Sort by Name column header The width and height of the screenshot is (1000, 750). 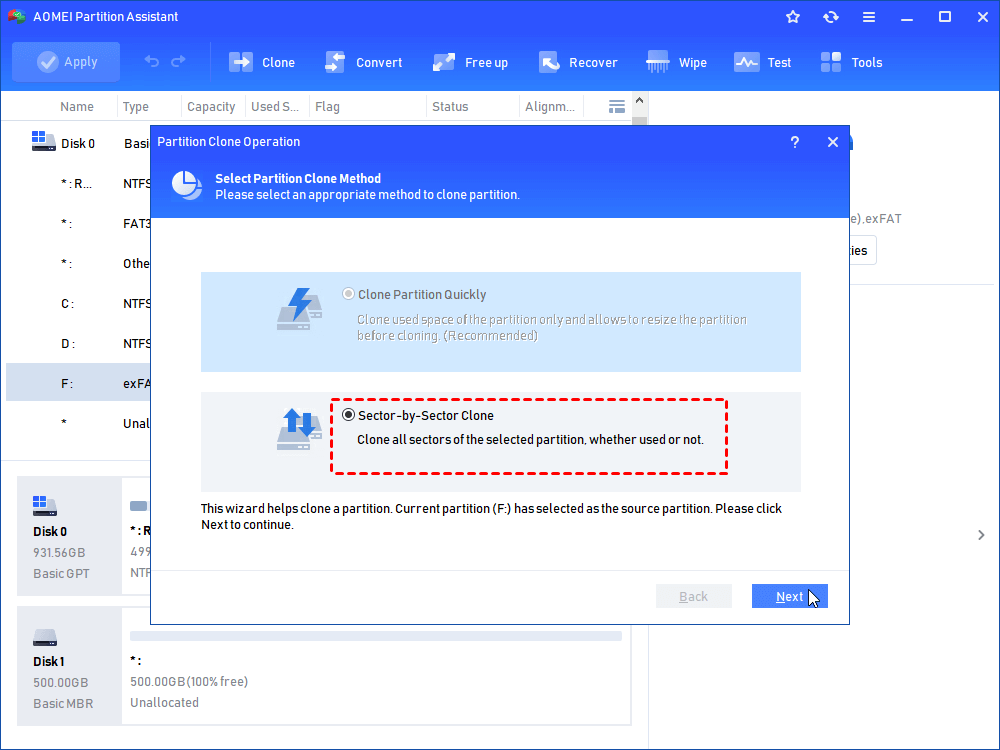[77, 107]
